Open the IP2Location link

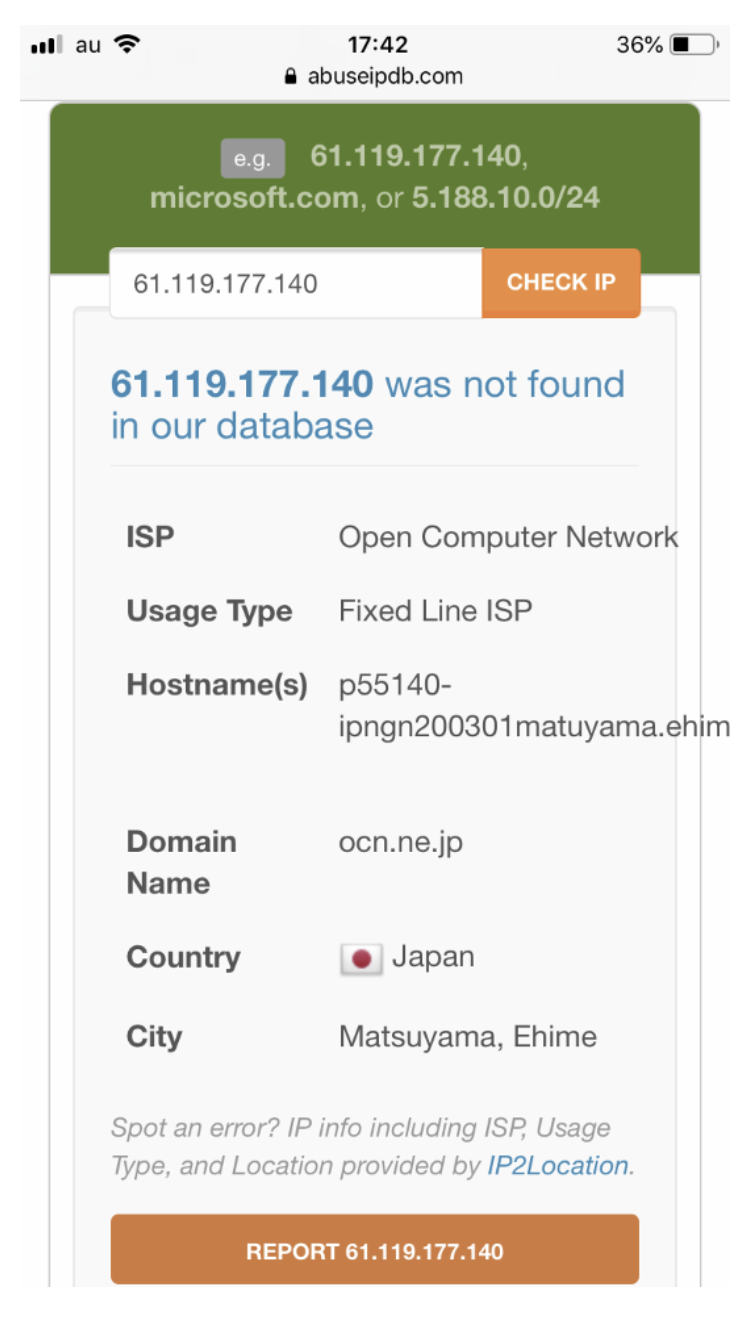pyautogui.click(x=558, y=1166)
